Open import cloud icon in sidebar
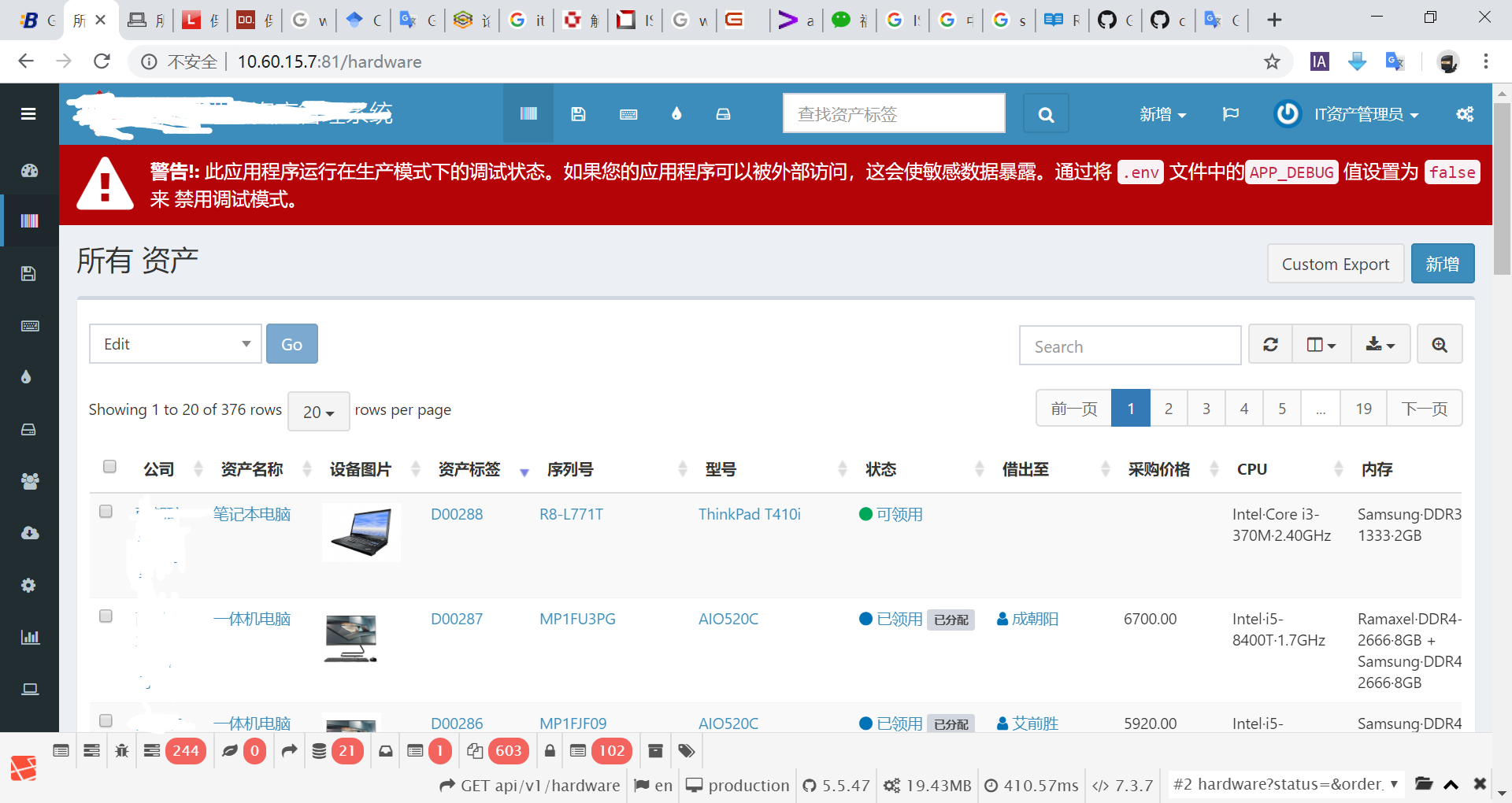Image resolution: width=1512 pixels, height=803 pixels. pyautogui.click(x=29, y=533)
